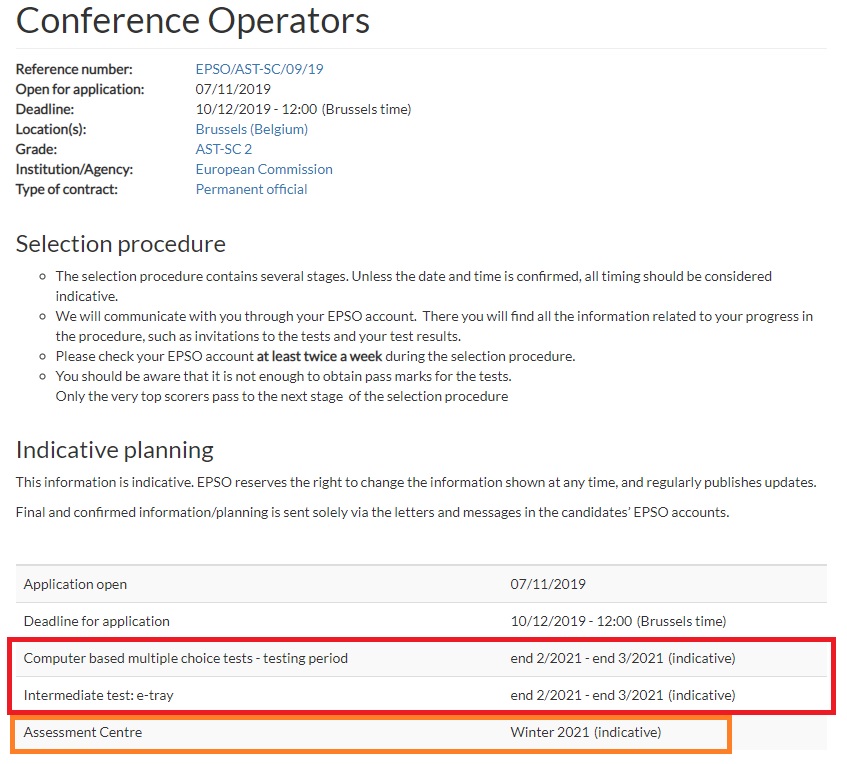This screenshot has width=847, height=764.
Task: Select the Assessment Centre row label
Action: click(x=83, y=732)
